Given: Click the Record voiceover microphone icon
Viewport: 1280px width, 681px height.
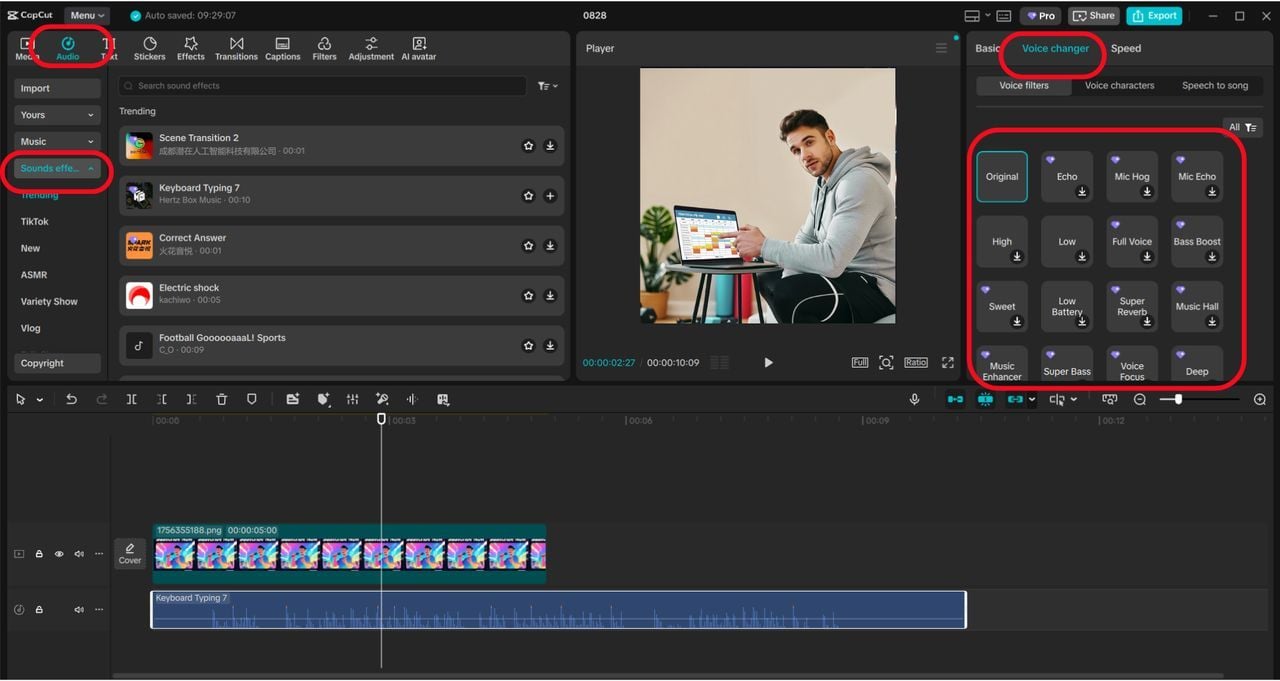Looking at the screenshot, I should click(x=914, y=399).
